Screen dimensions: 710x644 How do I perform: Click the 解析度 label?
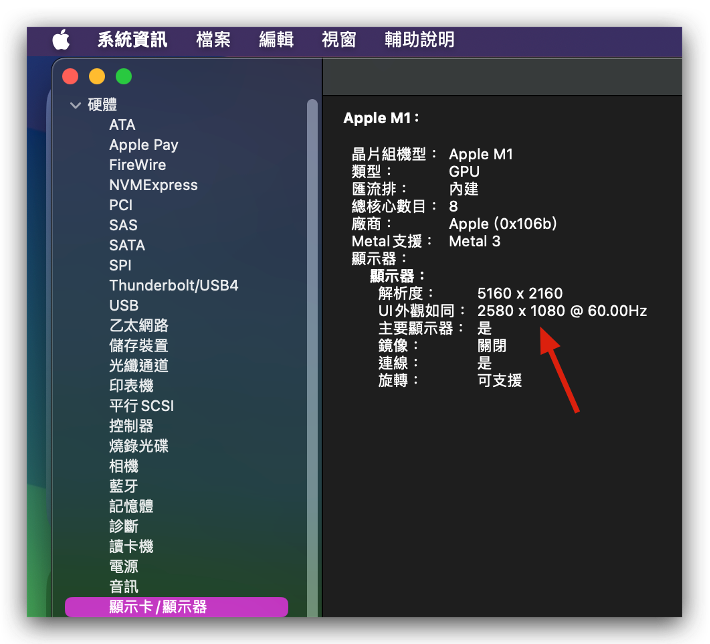[x=406, y=293]
